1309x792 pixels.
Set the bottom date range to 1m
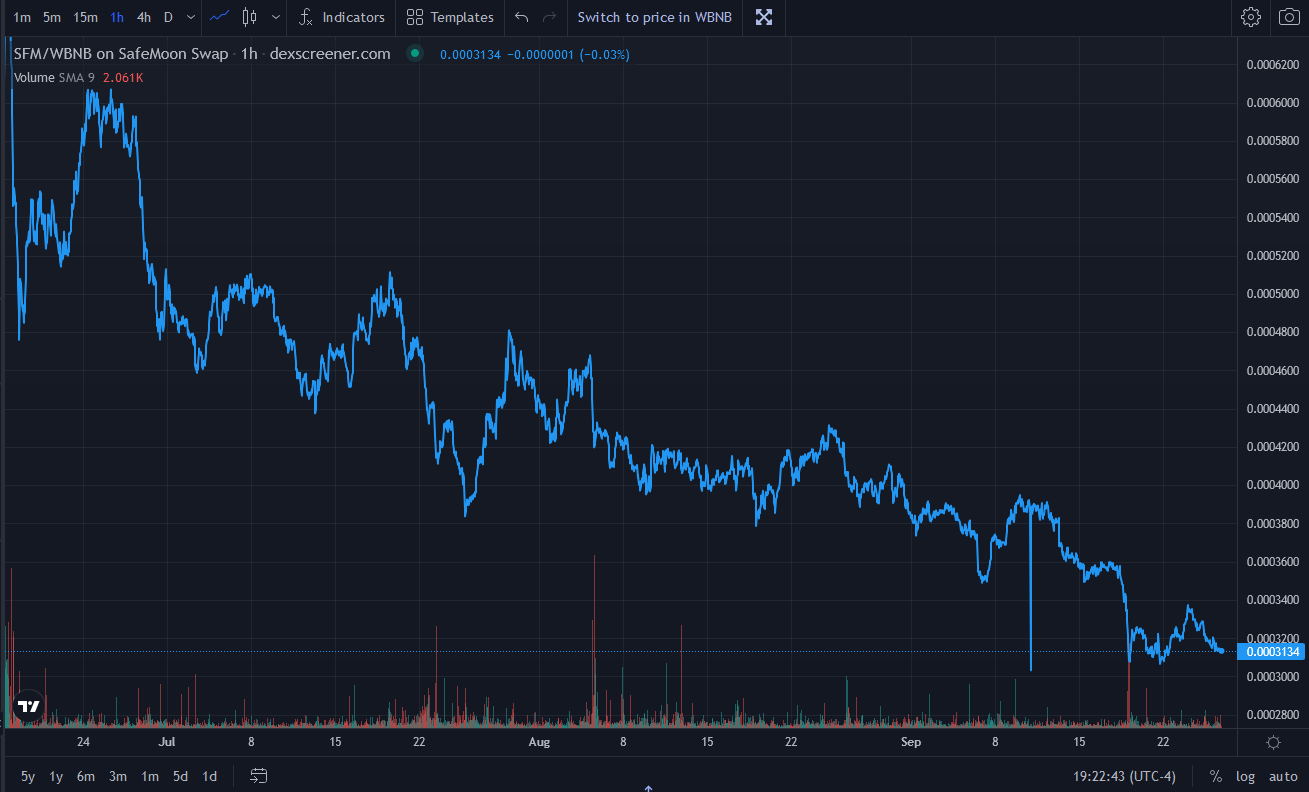click(x=150, y=776)
